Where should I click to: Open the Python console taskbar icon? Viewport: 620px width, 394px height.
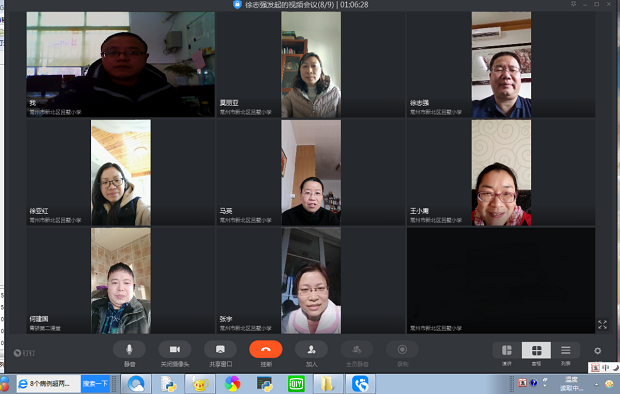(264, 384)
